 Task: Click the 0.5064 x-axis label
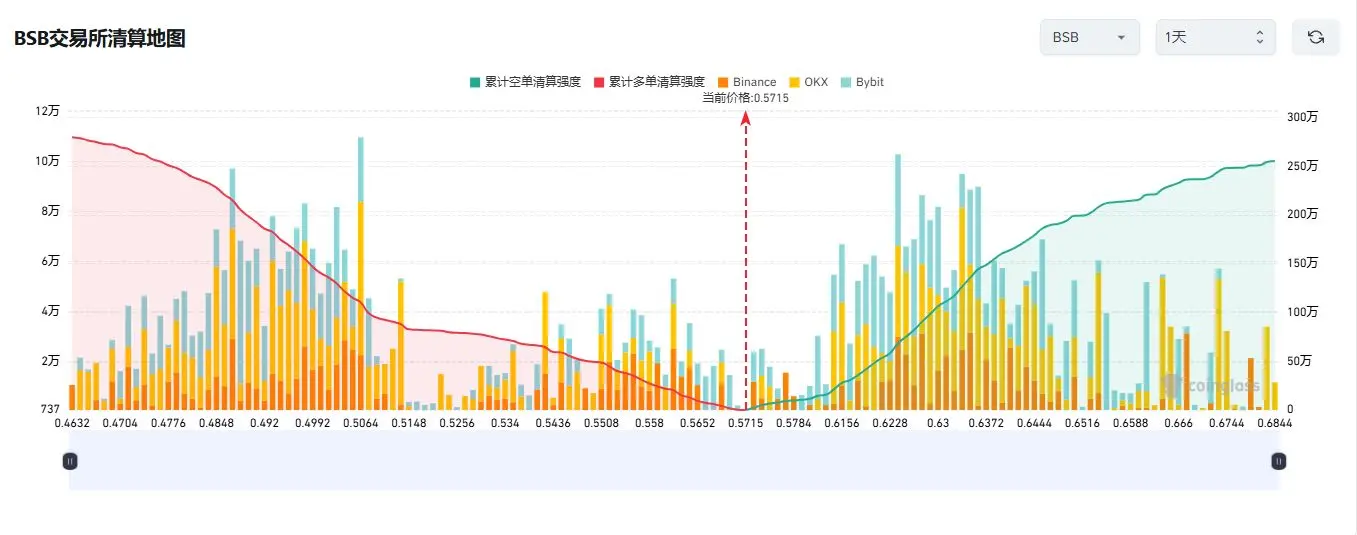point(359,424)
